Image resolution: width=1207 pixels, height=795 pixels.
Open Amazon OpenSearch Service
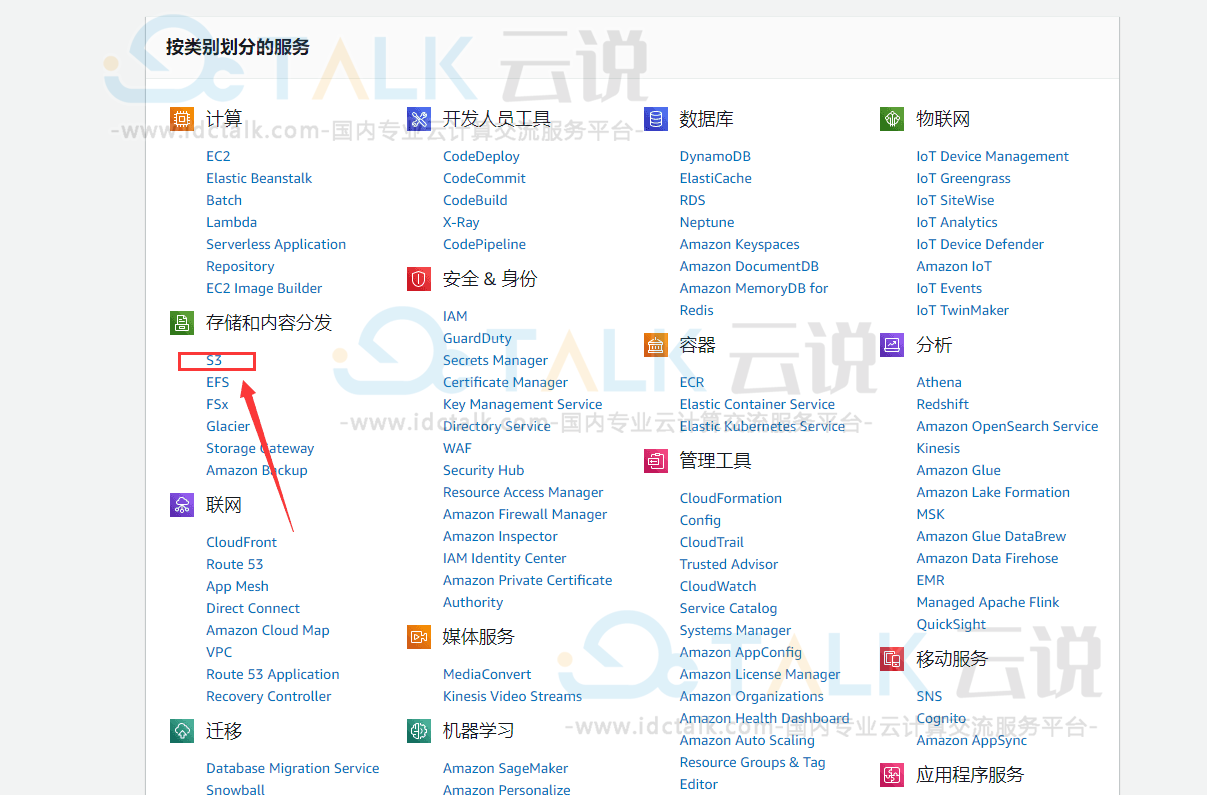coord(1007,426)
